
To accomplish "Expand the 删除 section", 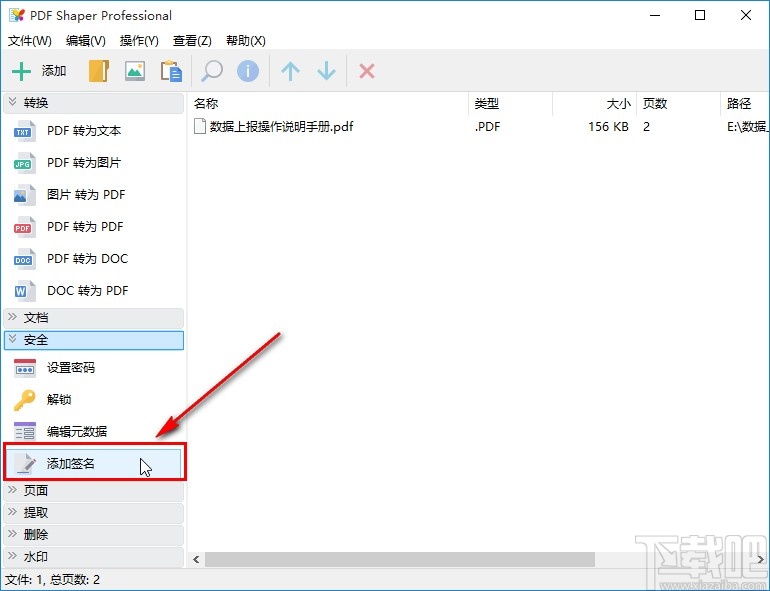I will [x=93, y=535].
